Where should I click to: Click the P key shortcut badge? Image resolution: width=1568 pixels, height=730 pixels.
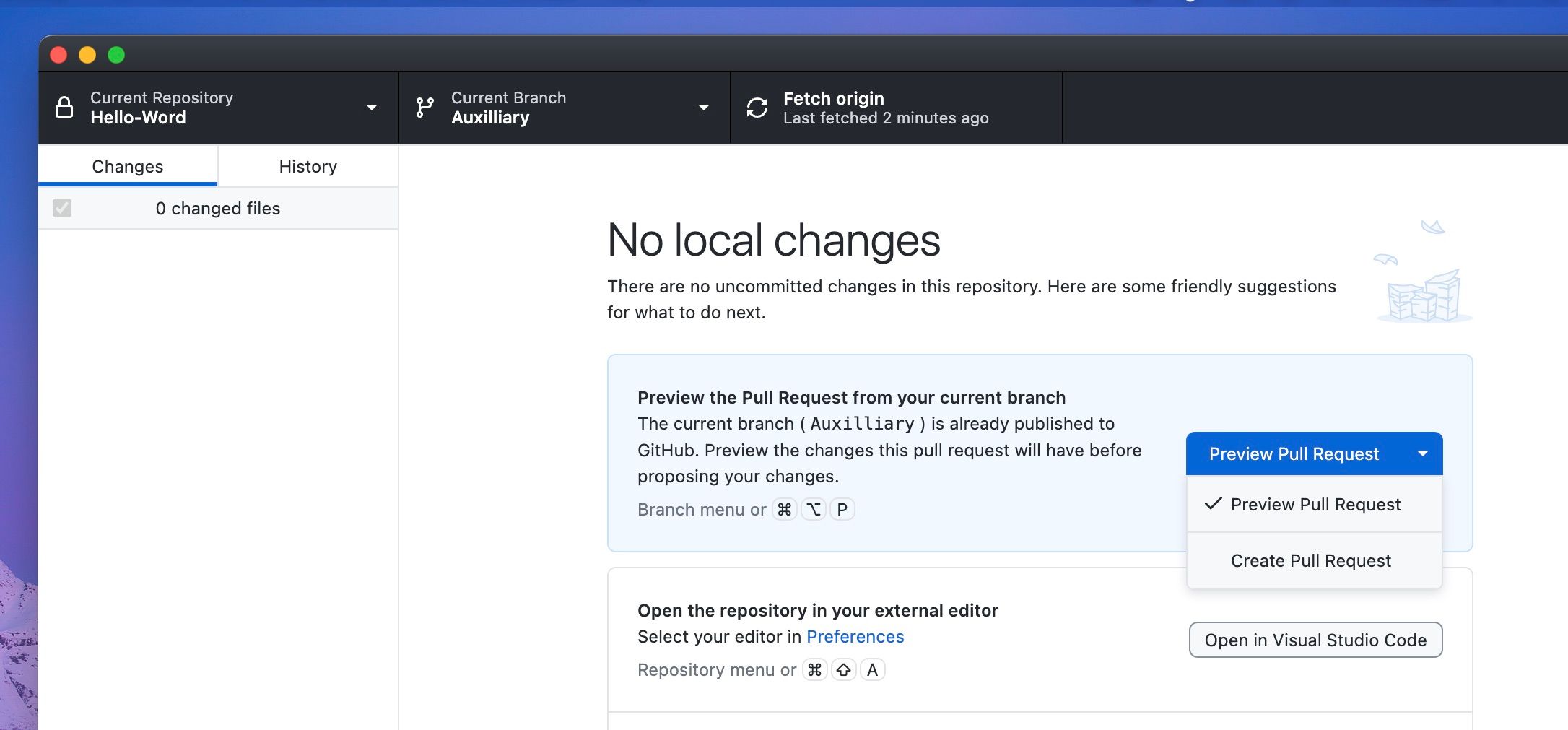pyautogui.click(x=842, y=509)
